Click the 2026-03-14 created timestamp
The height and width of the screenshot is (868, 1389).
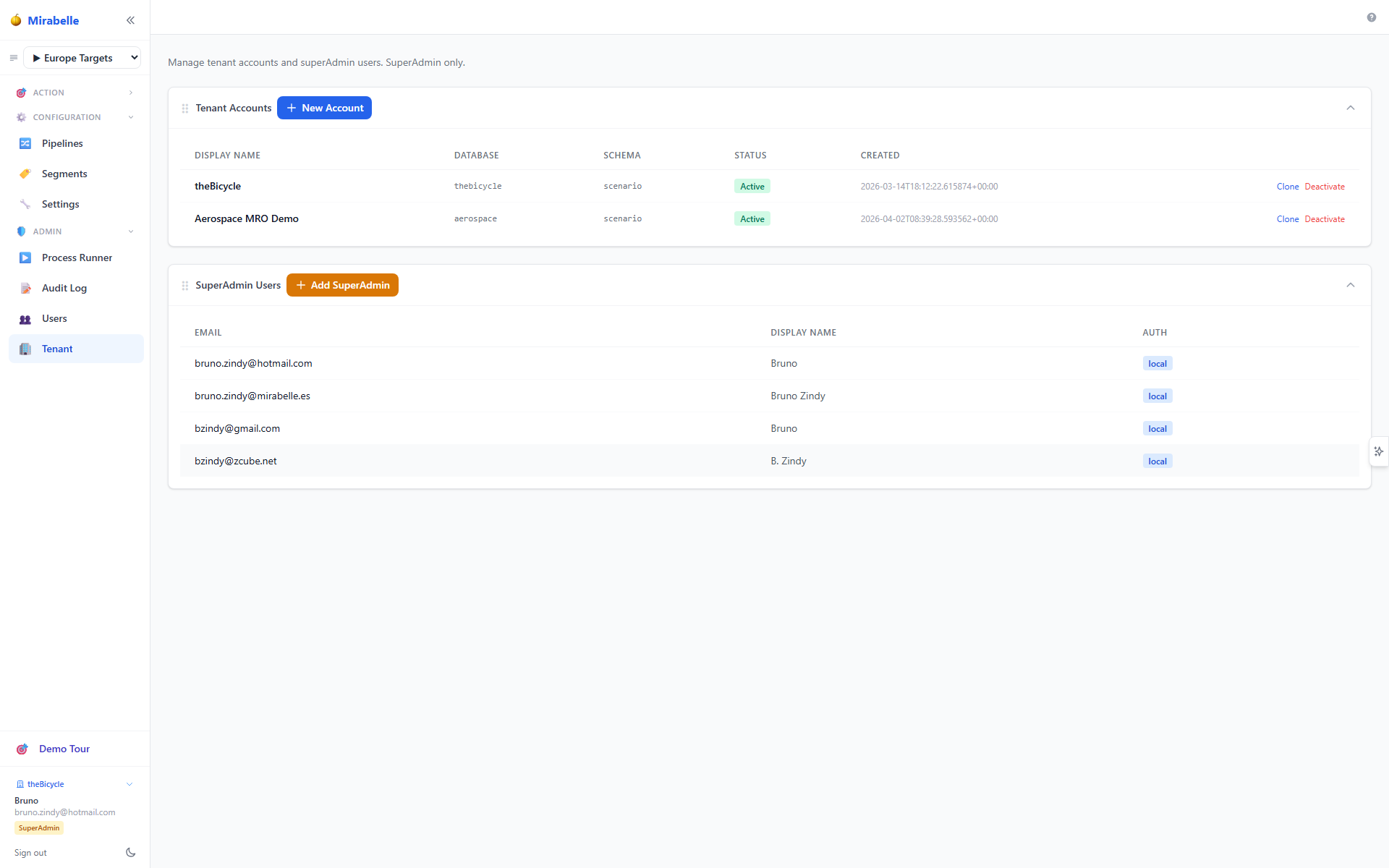tap(929, 187)
